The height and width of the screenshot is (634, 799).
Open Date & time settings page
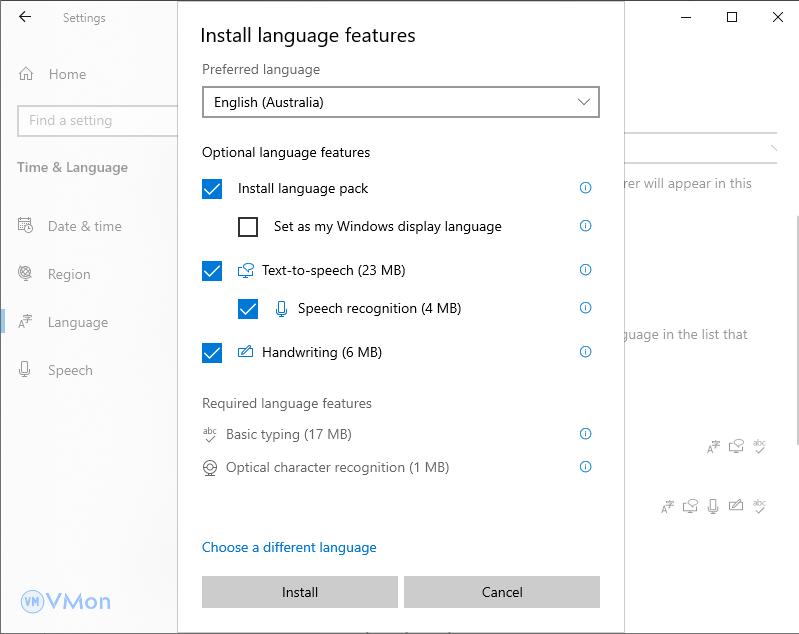84,226
